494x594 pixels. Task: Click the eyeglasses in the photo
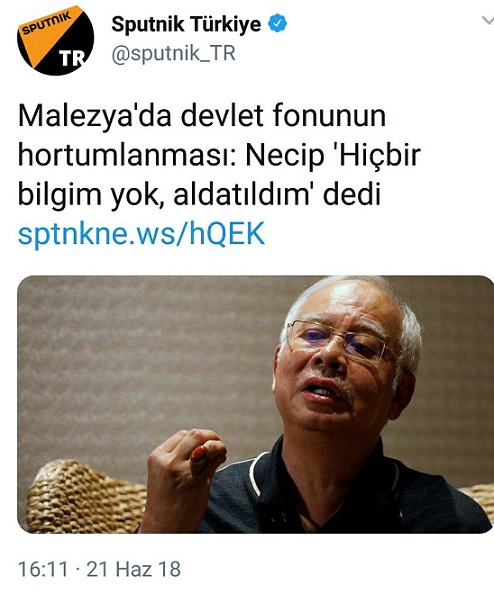tap(338, 340)
